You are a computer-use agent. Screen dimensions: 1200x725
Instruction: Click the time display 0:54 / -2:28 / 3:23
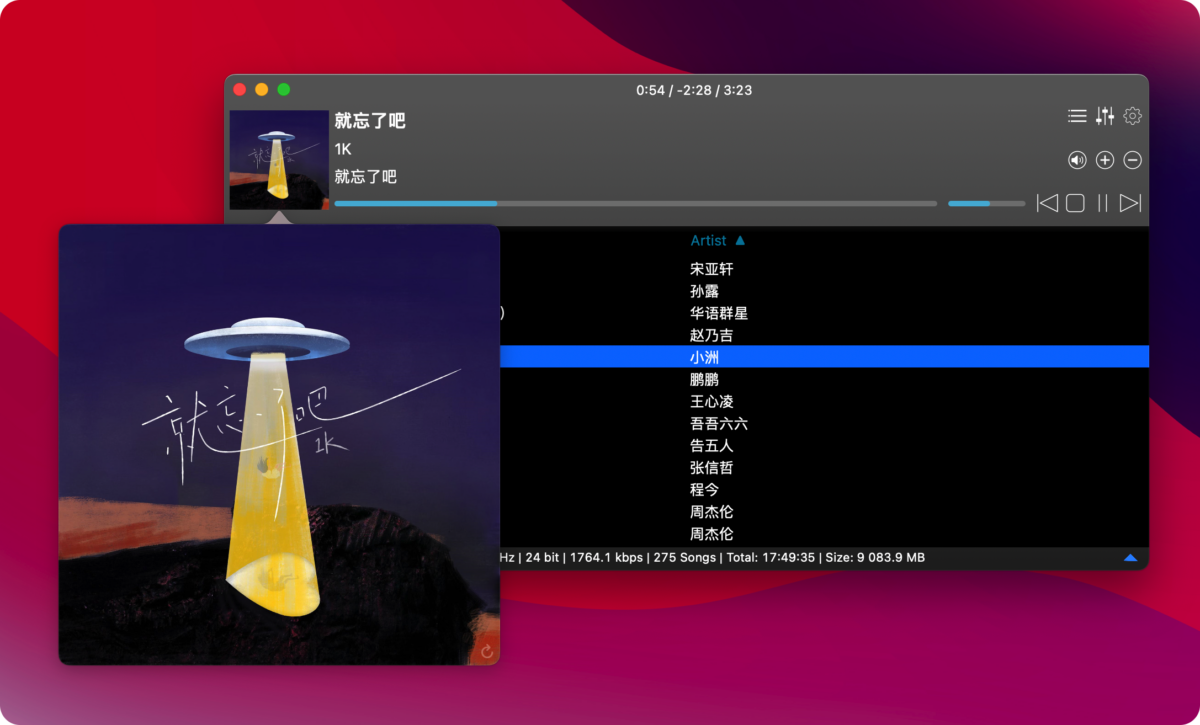(x=694, y=90)
